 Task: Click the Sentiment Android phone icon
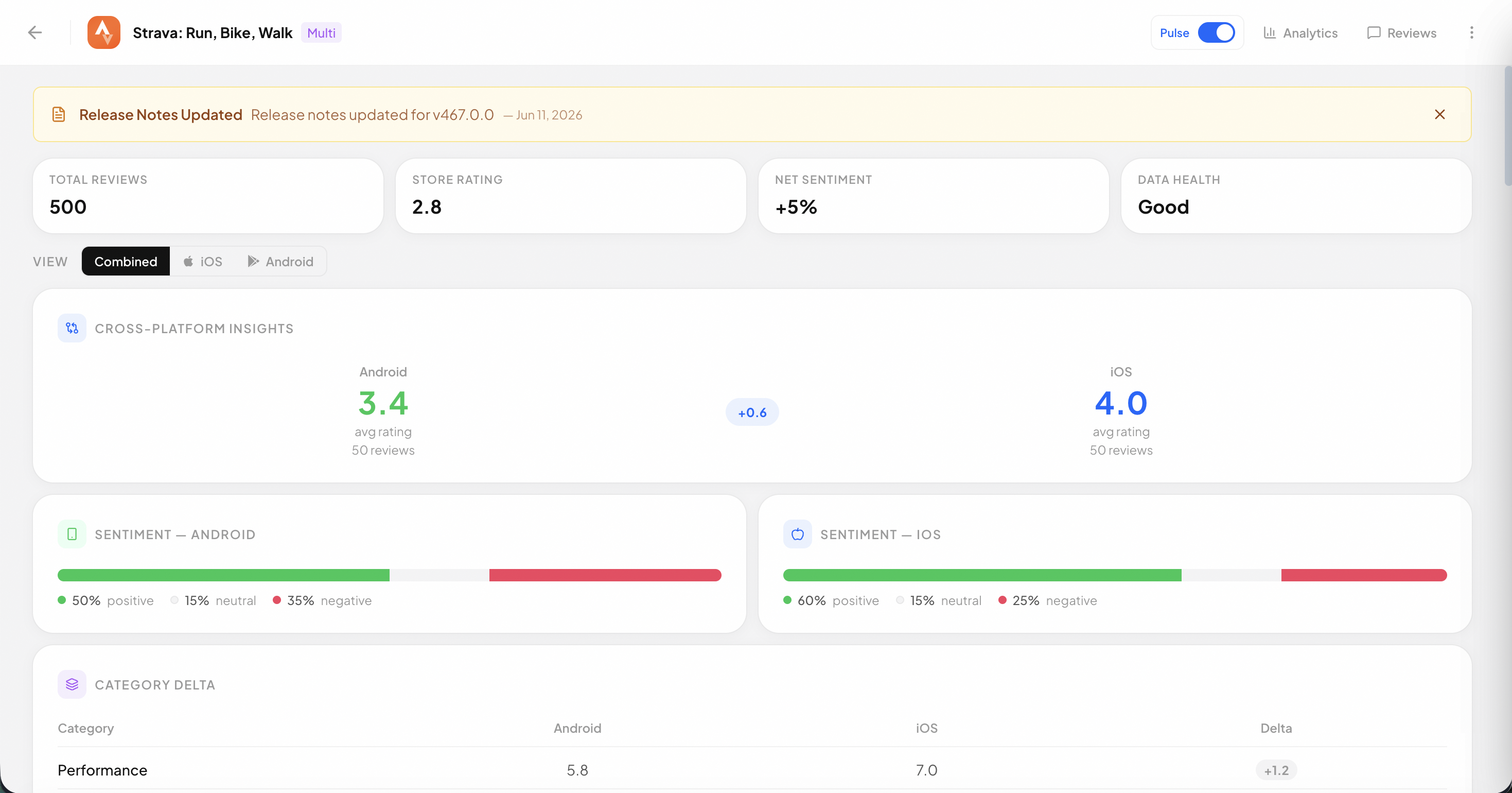point(72,534)
